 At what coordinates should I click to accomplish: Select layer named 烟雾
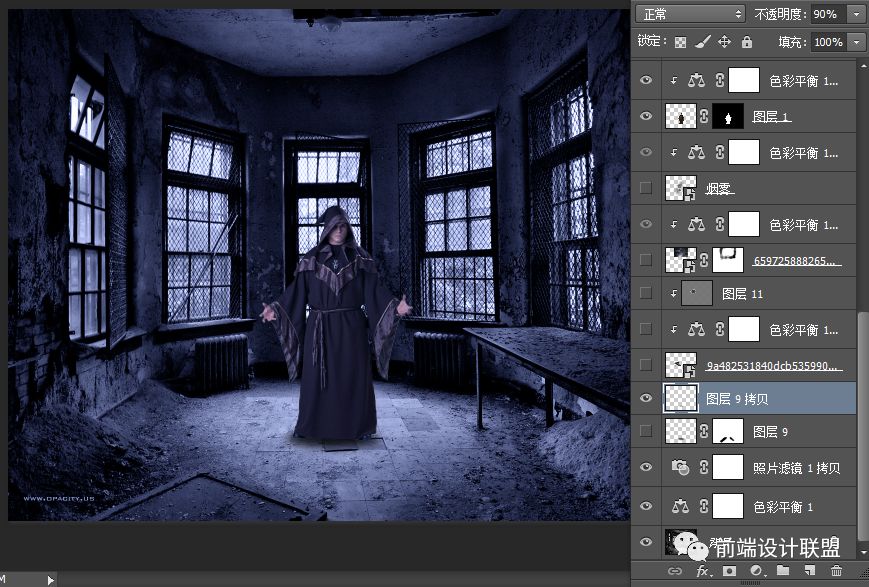[x=720, y=189]
